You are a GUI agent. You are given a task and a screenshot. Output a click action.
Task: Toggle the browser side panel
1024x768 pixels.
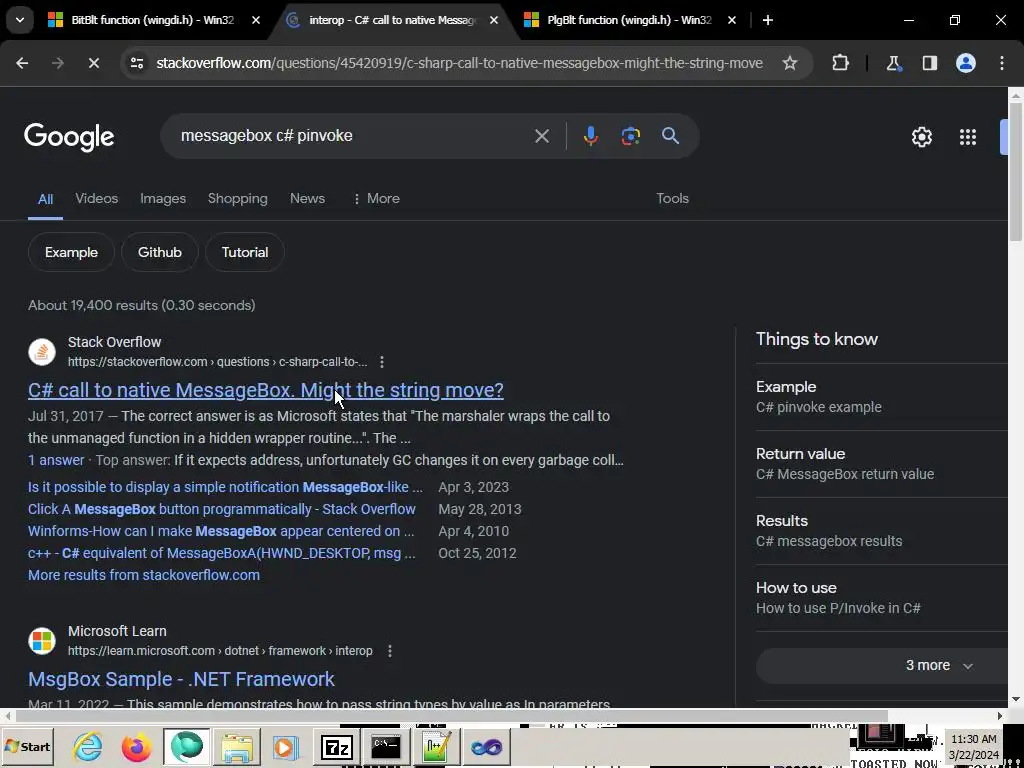tap(929, 63)
